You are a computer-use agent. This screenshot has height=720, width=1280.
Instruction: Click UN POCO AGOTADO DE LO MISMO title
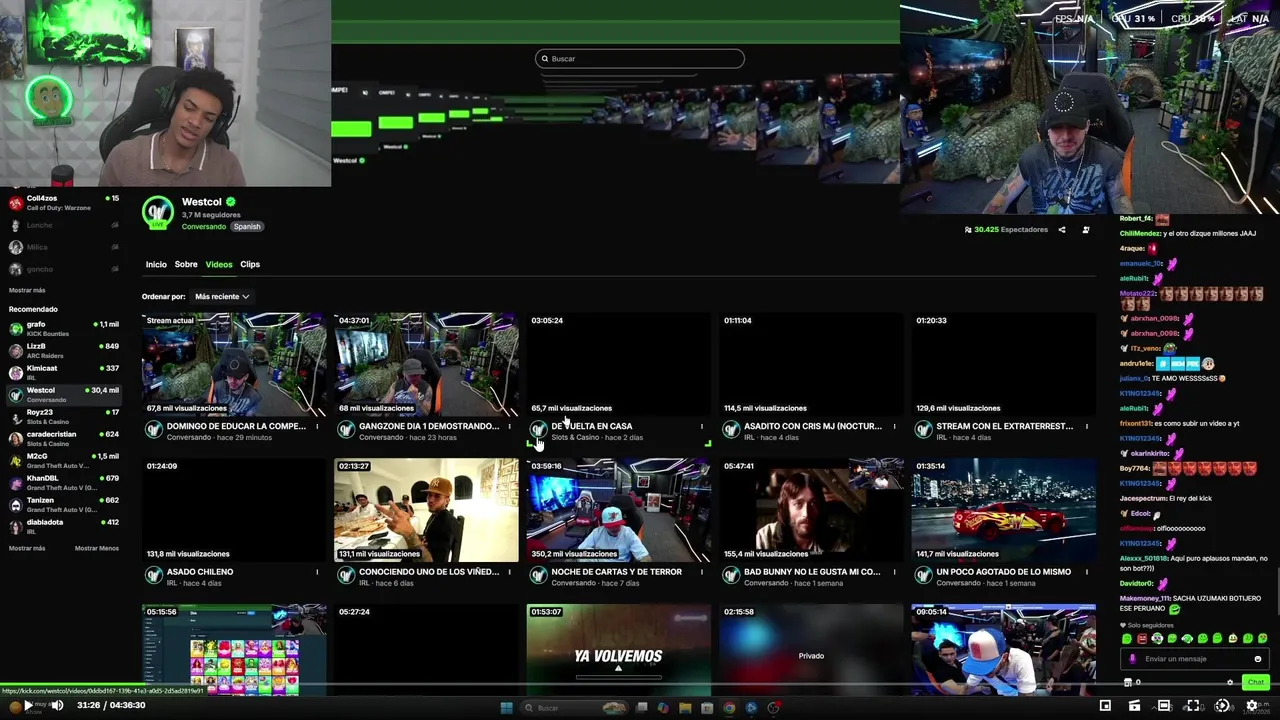pyautogui.click(x=1003, y=572)
